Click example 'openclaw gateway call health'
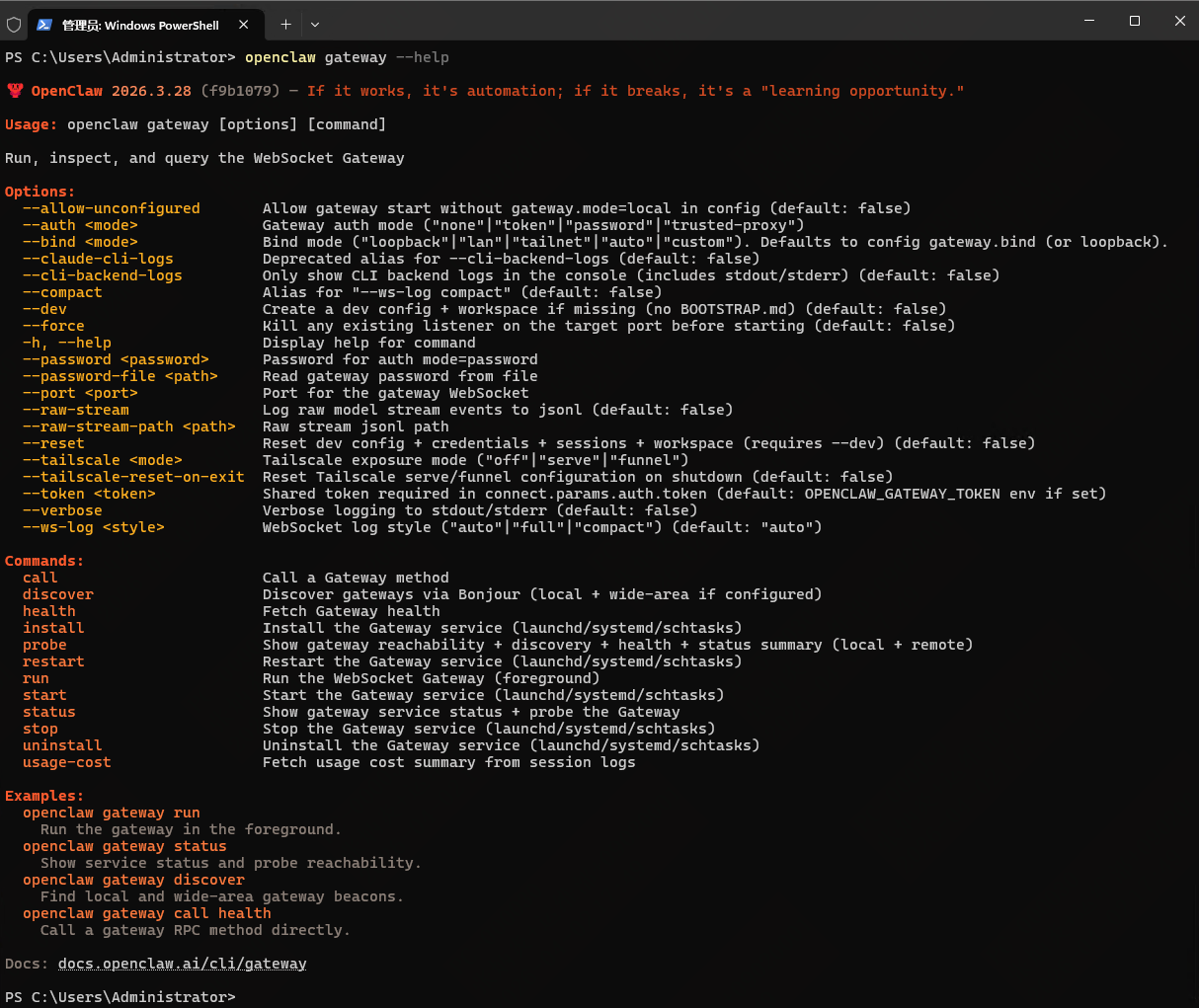 147,913
